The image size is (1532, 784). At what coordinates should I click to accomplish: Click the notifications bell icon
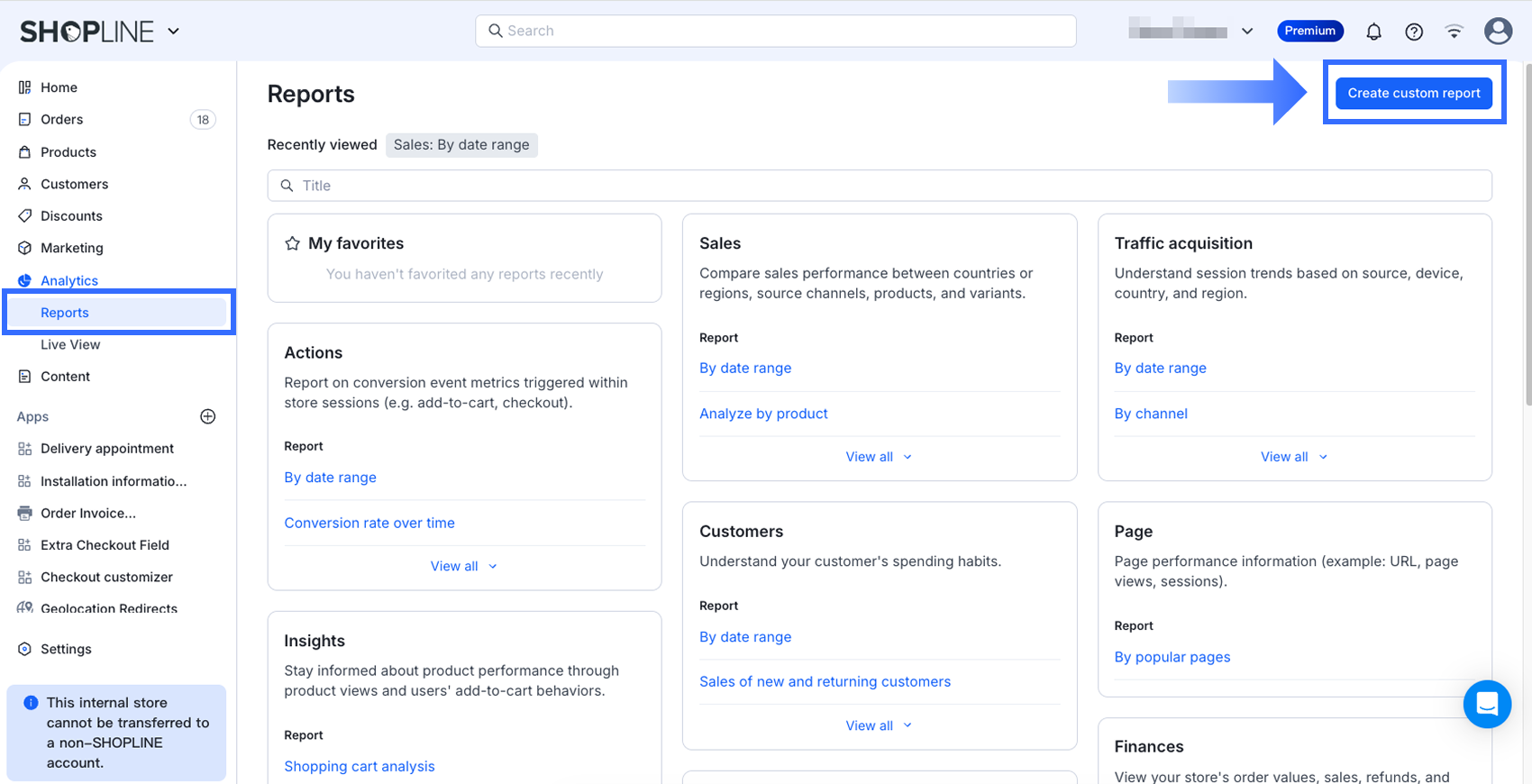pyautogui.click(x=1373, y=32)
